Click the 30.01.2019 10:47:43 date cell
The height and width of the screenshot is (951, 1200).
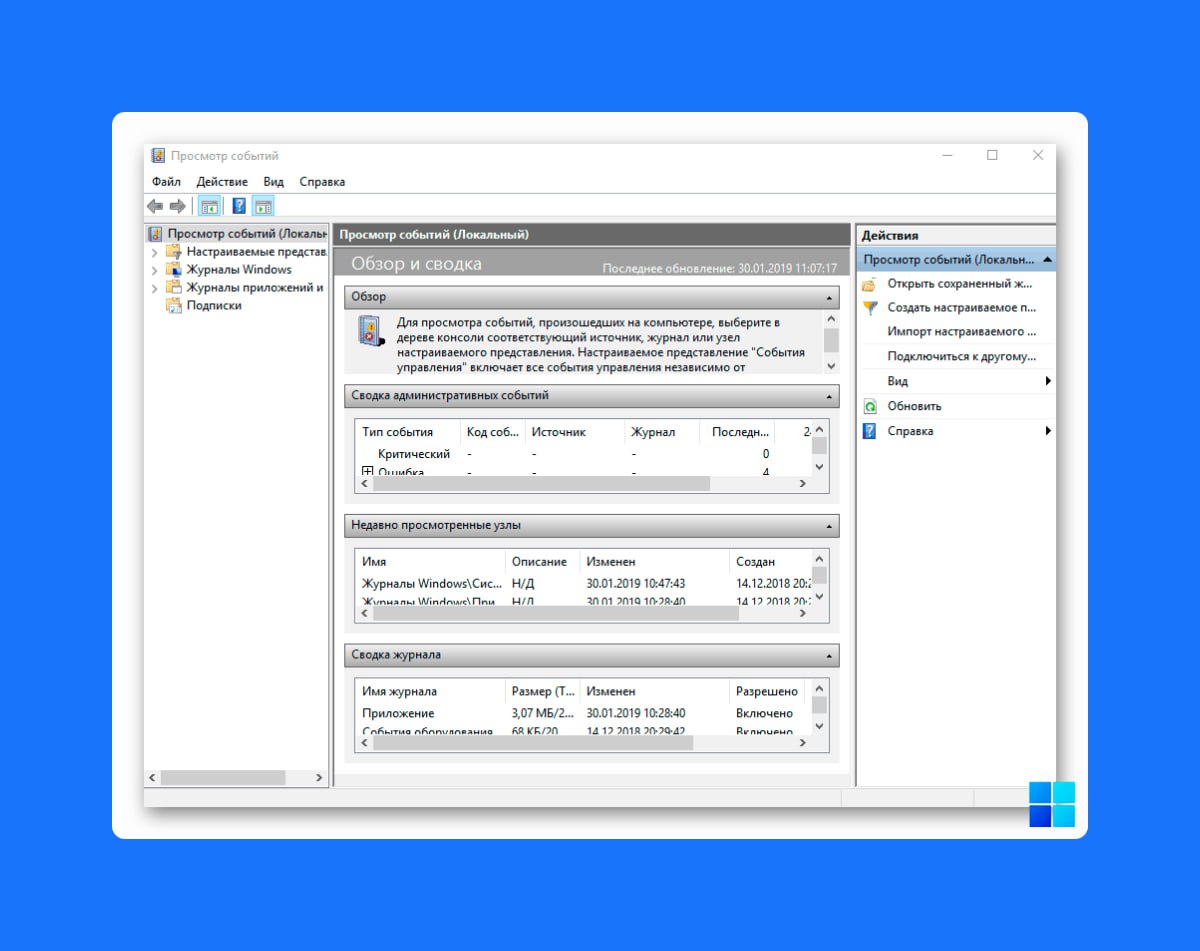point(636,583)
